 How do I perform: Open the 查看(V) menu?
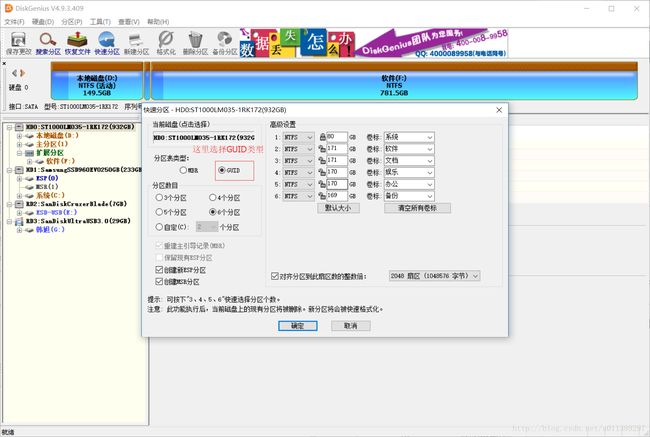click(129, 22)
